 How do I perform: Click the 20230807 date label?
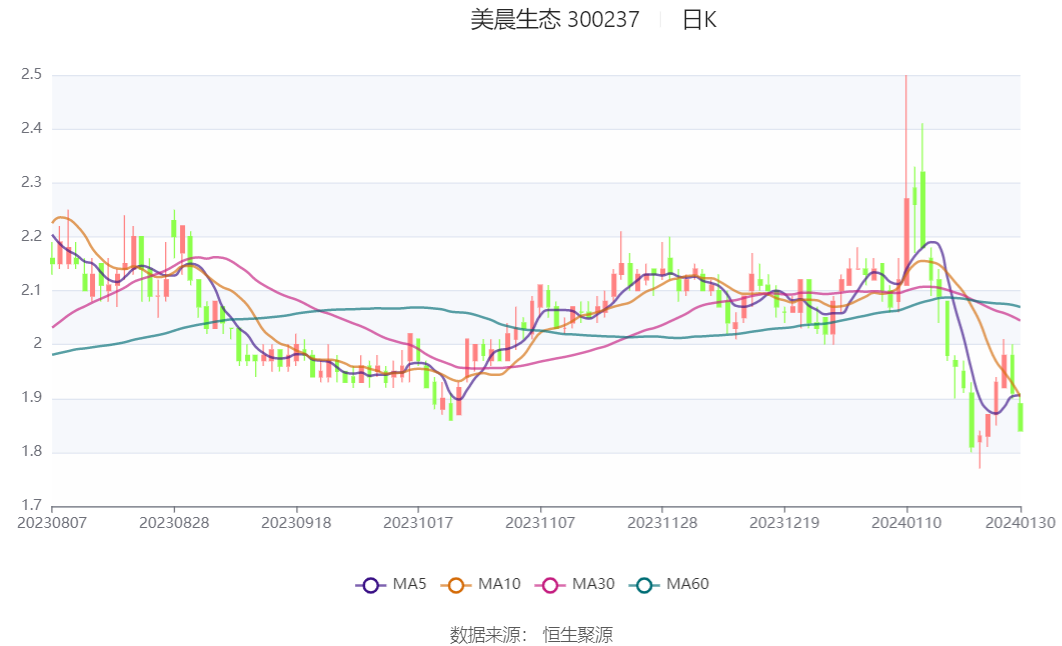coord(49,522)
